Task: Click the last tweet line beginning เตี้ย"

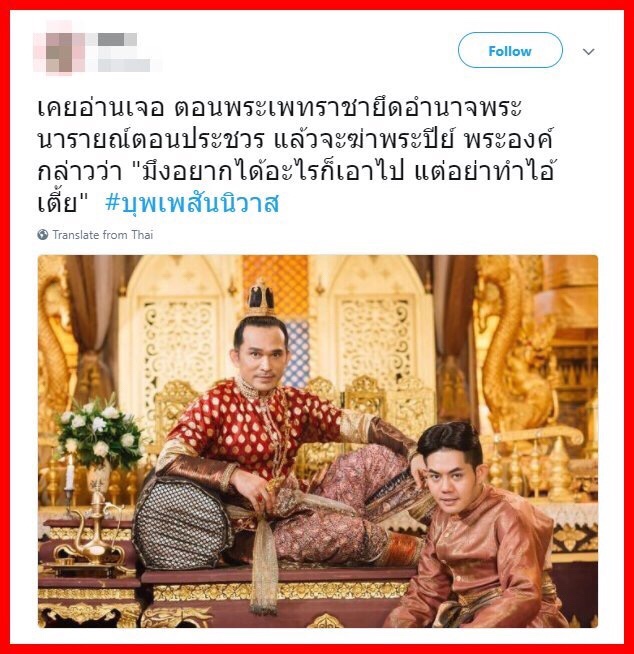Action: coord(63,203)
